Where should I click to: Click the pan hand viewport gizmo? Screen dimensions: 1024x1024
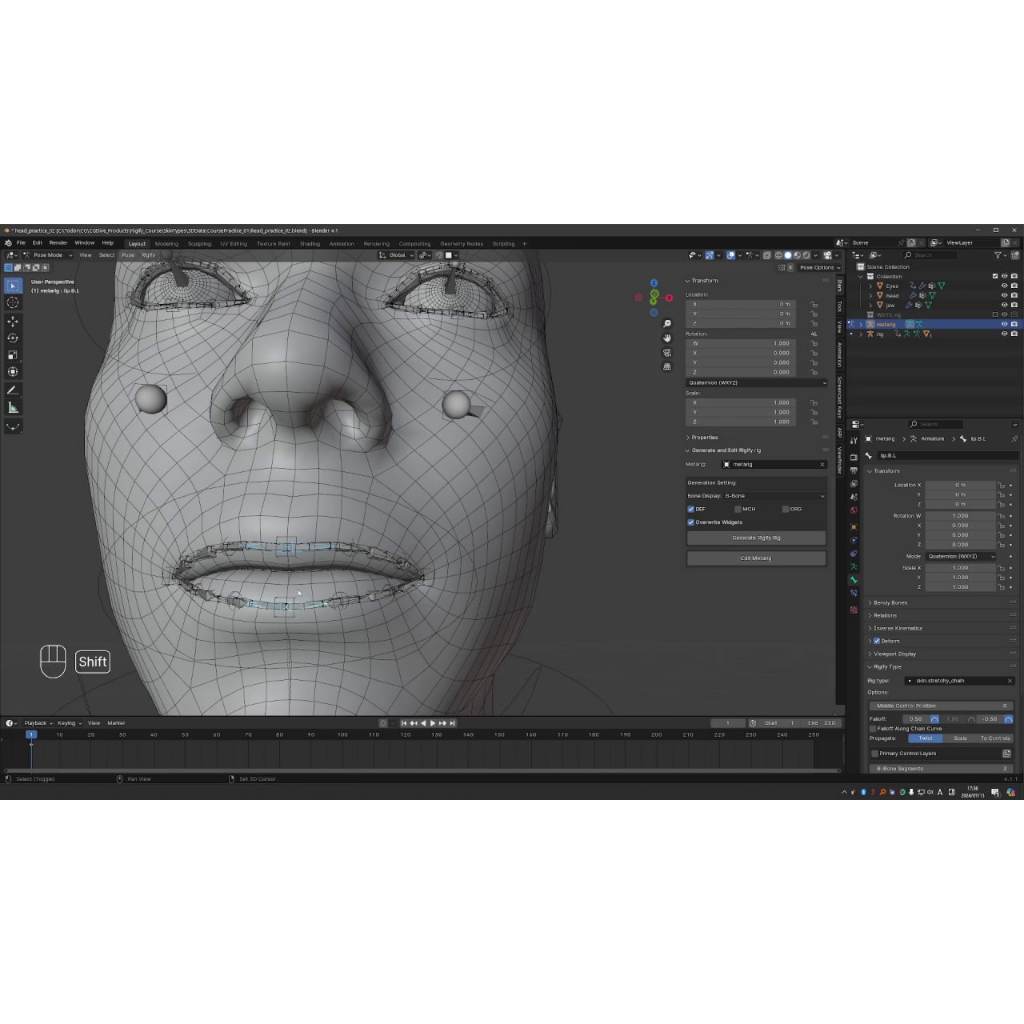(667, 338)
